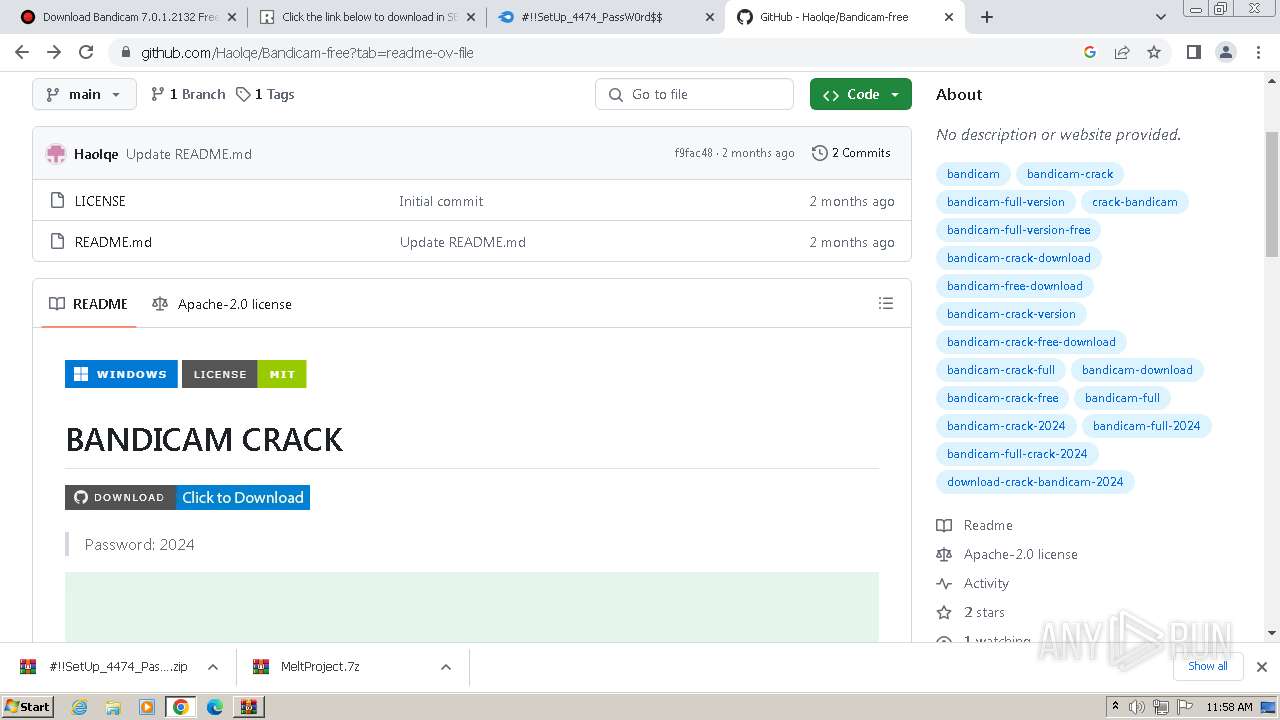Click the License MIT badge
This screenshot has height=720, width=1280.
[244, 374]
